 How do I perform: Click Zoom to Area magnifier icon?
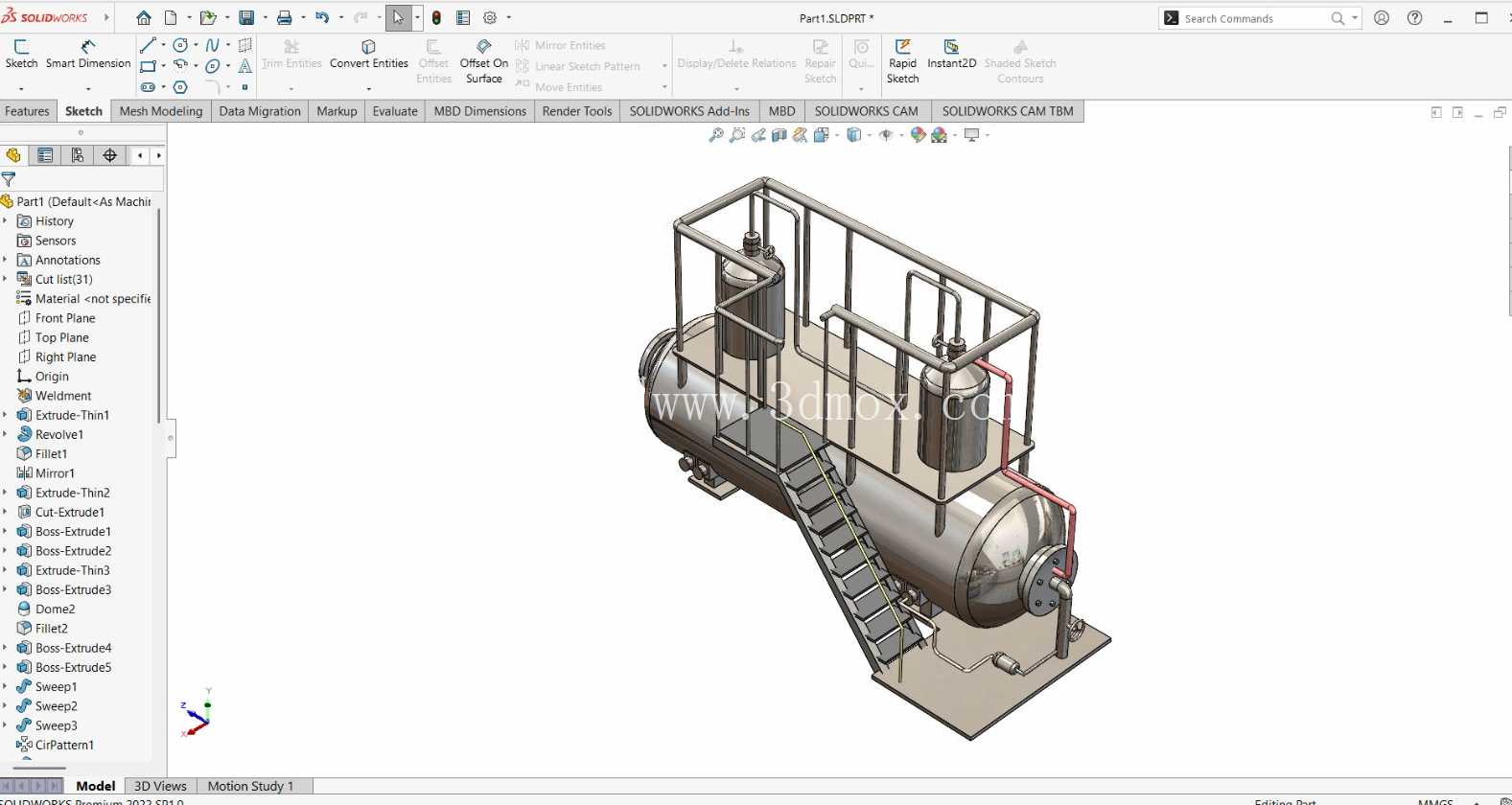[736, 135]
